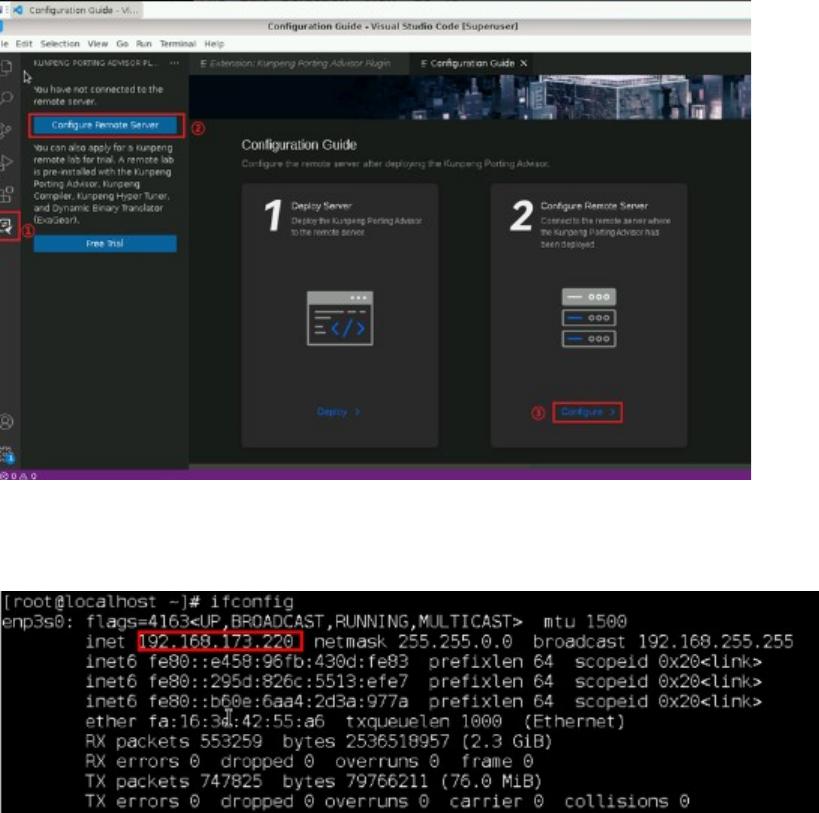Viewport: 819px width, 813px height.
Task: Click 'broadcast 192.168.255.255' in terminal output
Action: coord(663,642)
